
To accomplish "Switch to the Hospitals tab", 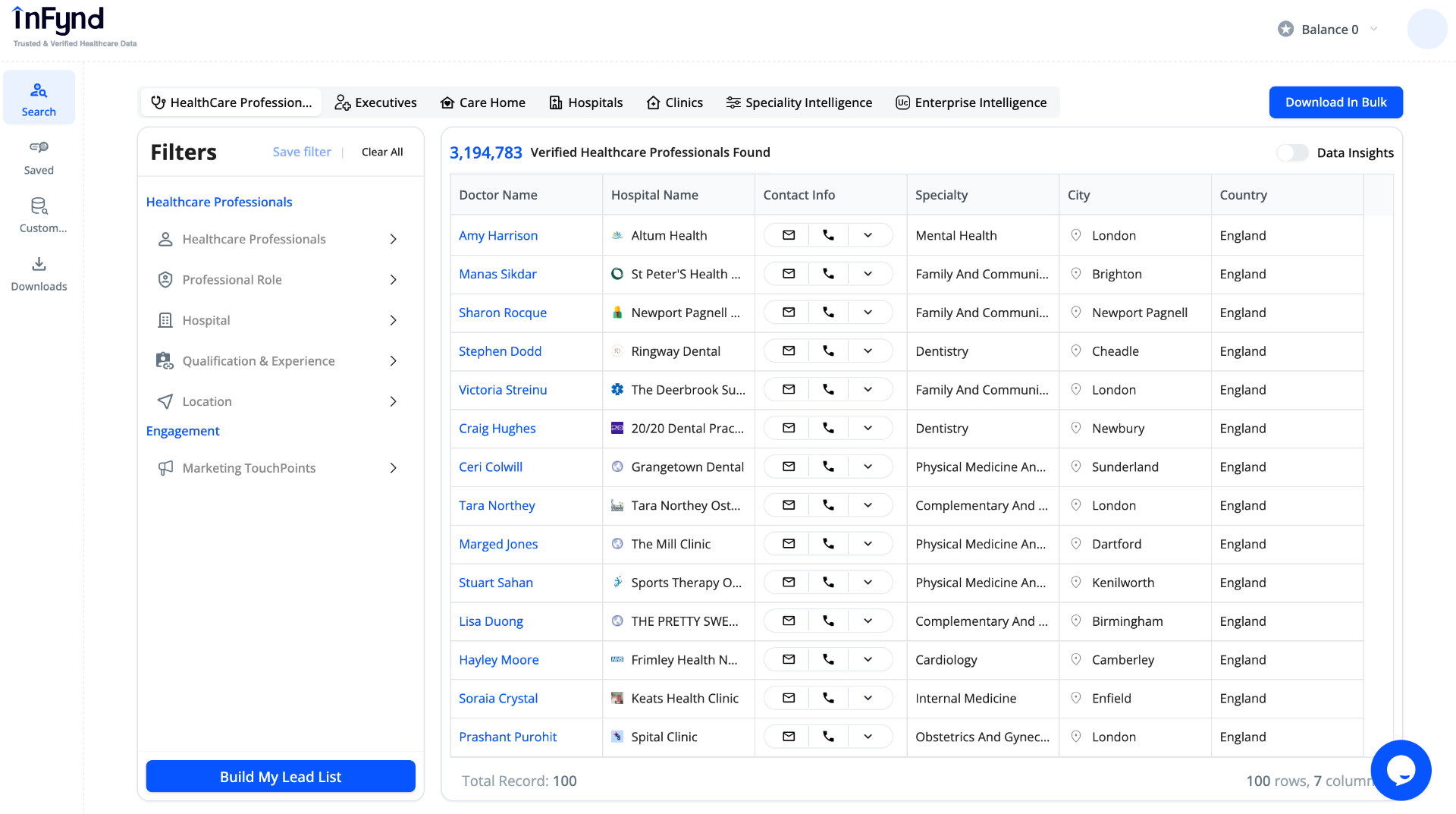I will (x=585, y=102).
